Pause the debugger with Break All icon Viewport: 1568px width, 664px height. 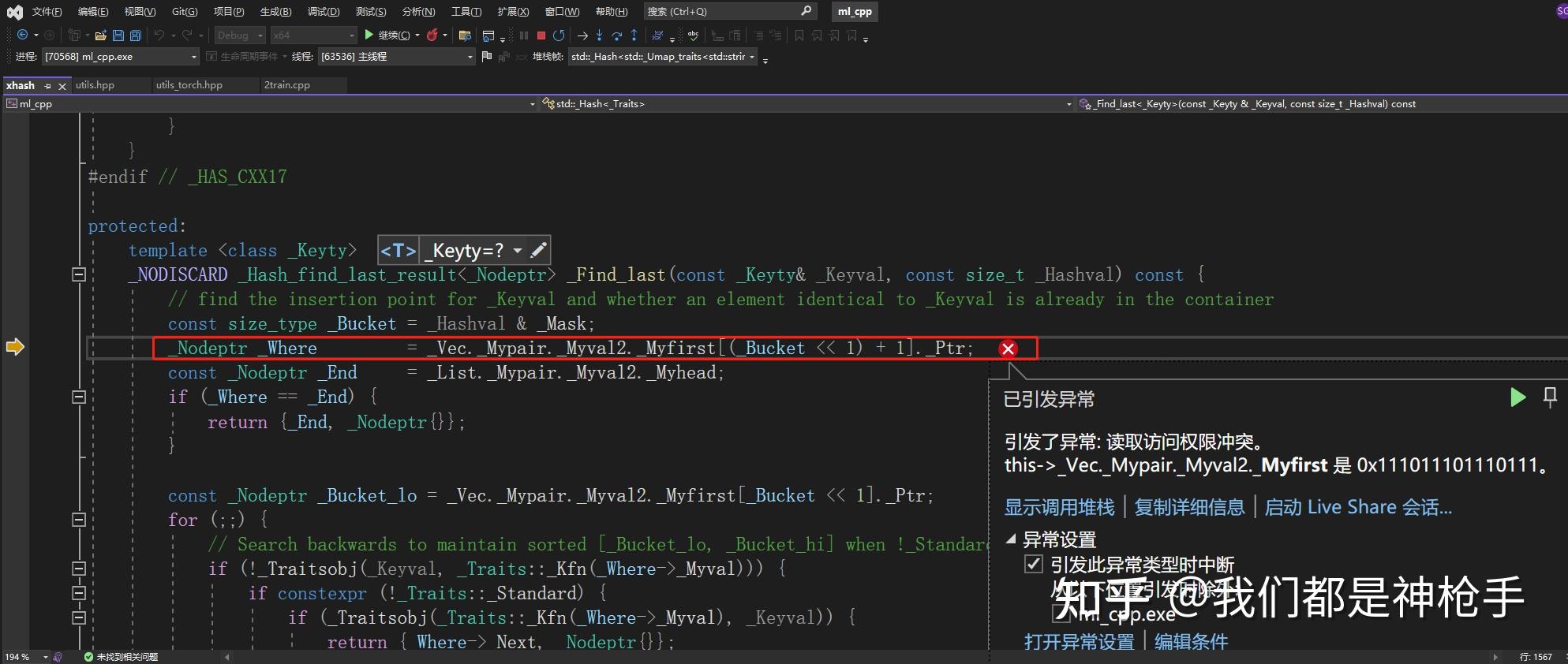click(523, 35)
